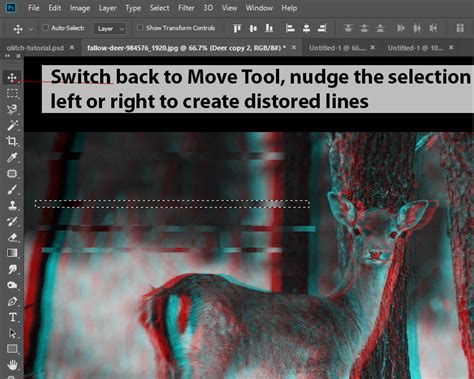Select the Pen tool
This screenshot has width=474, height=379.
(x=12, y=301)
